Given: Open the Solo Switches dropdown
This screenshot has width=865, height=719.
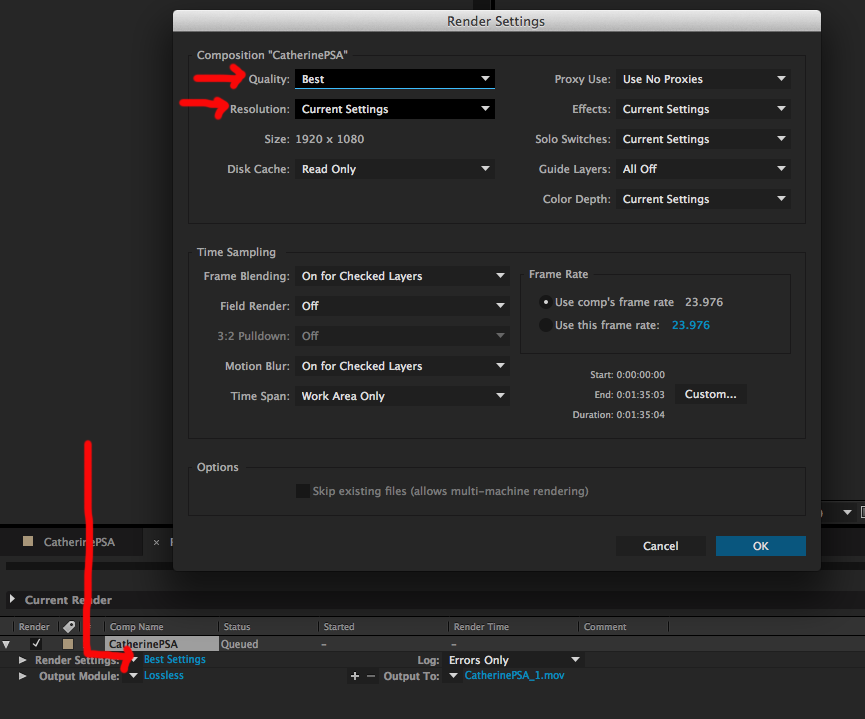Looking at the screenshot, I should click(x=703, y=139).
